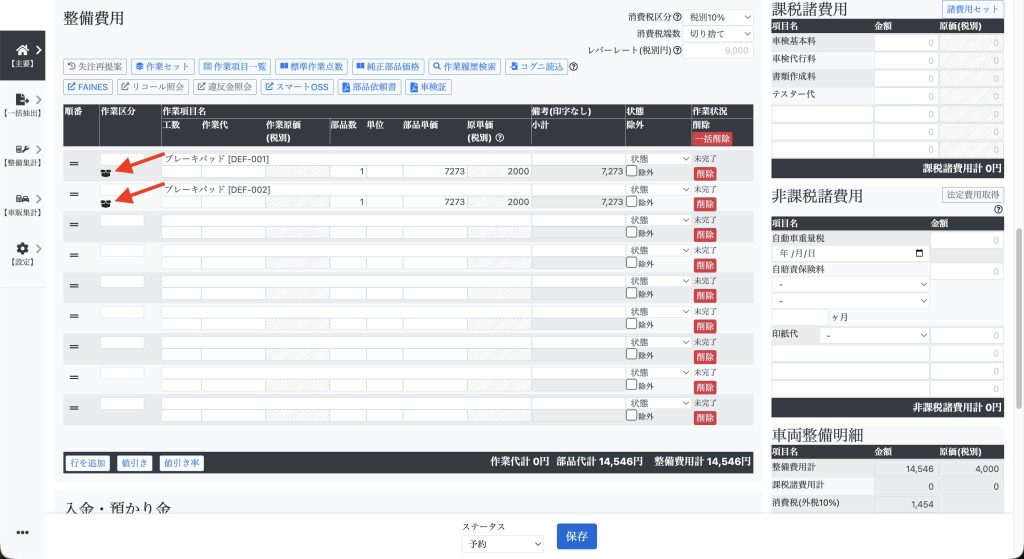
Task: Open 消費税区分 dropdown showing 税別10%
Action: point(718,17)
